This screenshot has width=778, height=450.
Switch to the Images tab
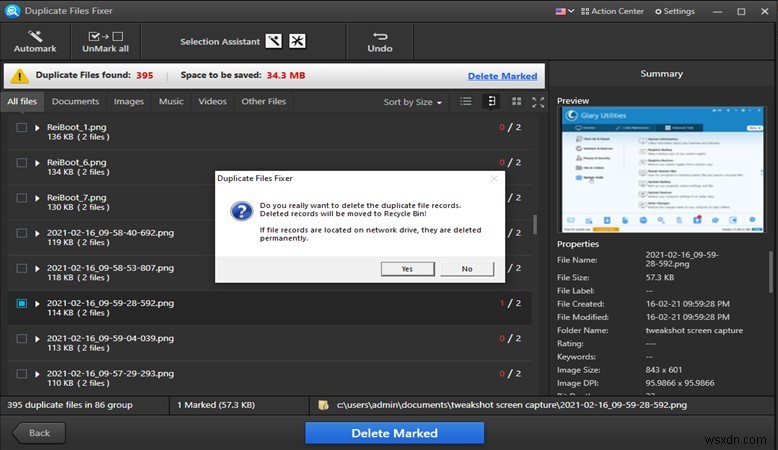click(x=129, y=102)
